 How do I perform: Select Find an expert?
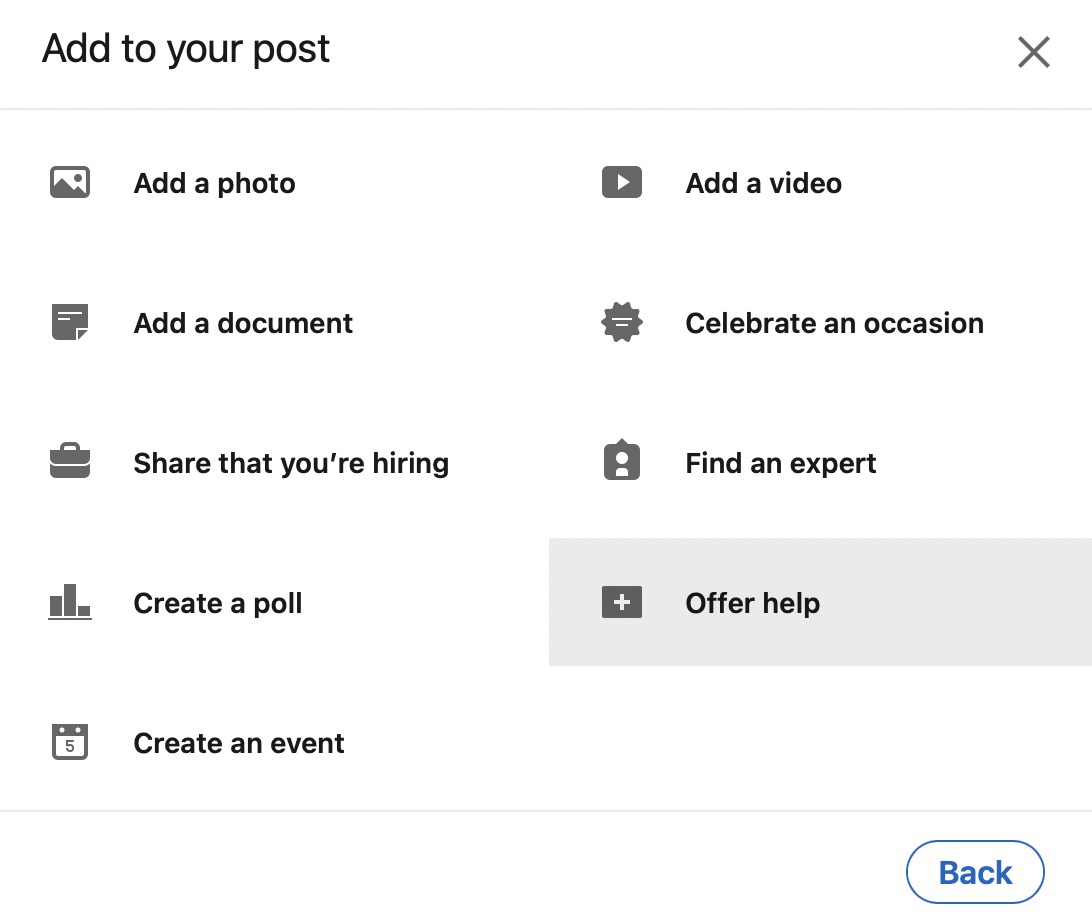[x=780, y=463]
